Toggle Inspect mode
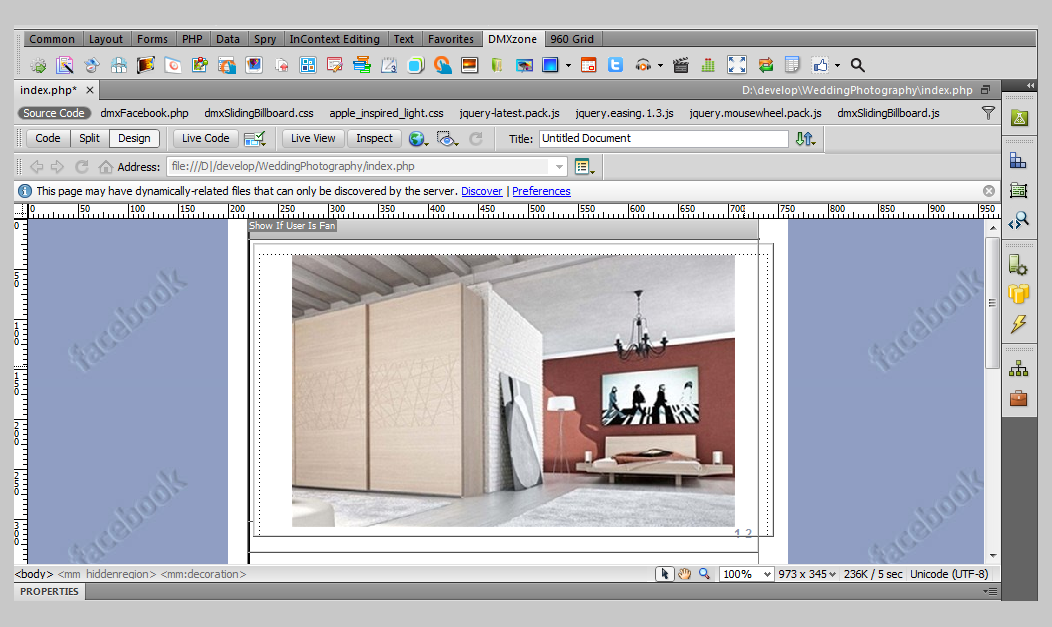1052x627 pixels. pyautogui.click(x=374, y=138)
